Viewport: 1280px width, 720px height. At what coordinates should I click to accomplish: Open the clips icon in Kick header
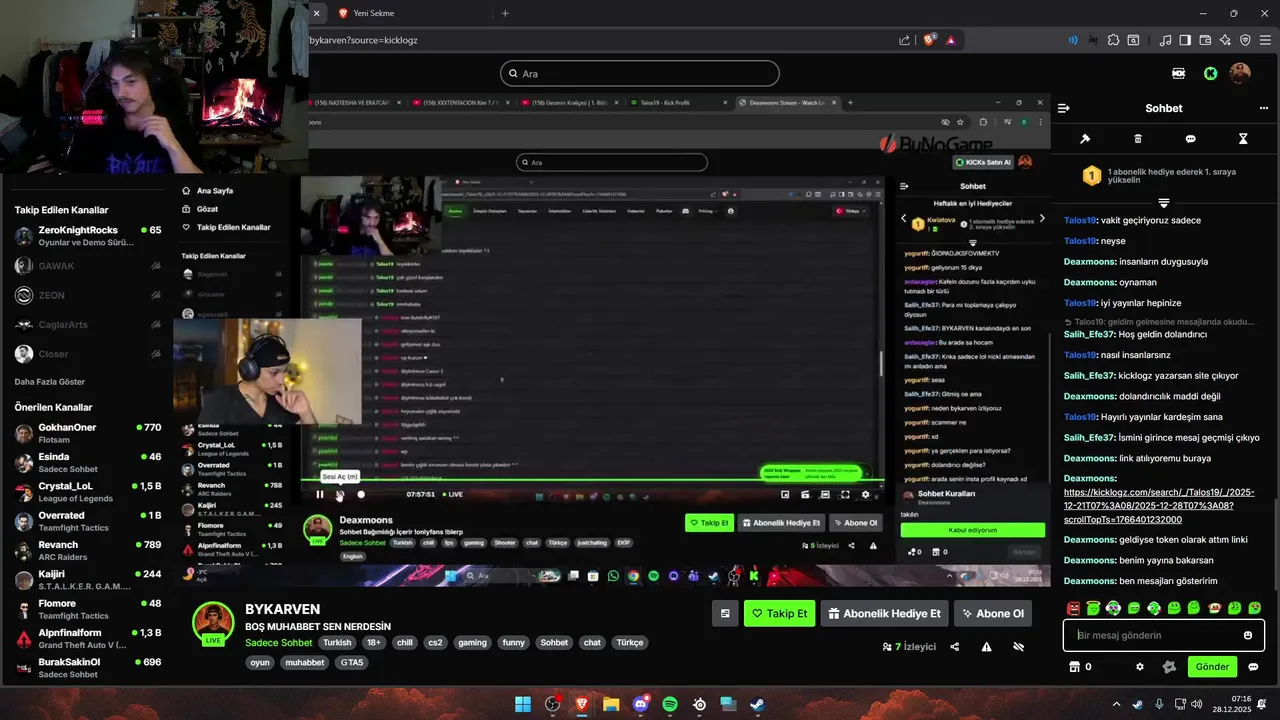pyautogui.click(x=1178, y=73)
